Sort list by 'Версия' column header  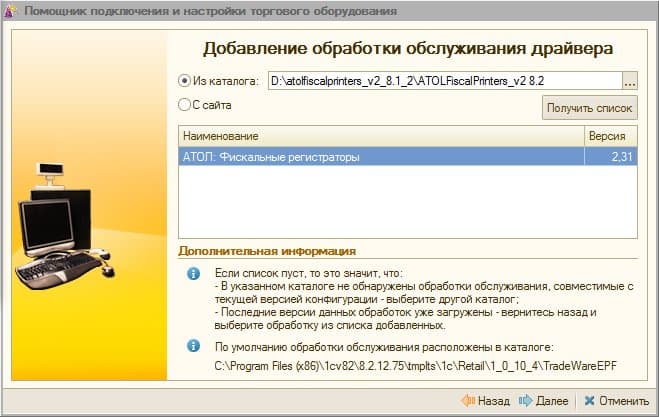611,136
